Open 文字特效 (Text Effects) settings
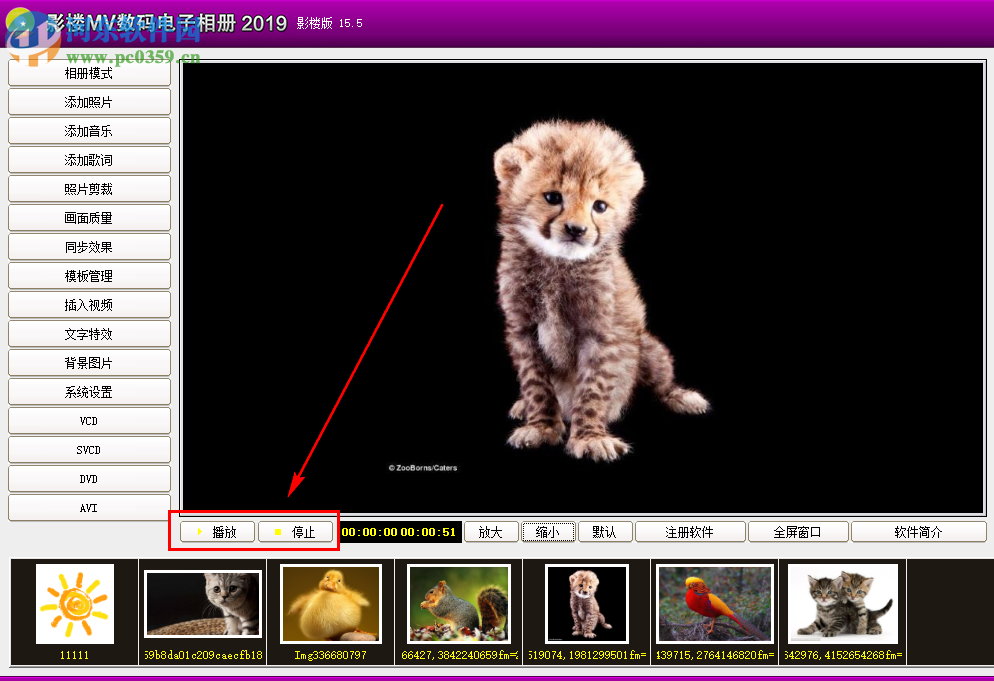 tap(88, 333)
